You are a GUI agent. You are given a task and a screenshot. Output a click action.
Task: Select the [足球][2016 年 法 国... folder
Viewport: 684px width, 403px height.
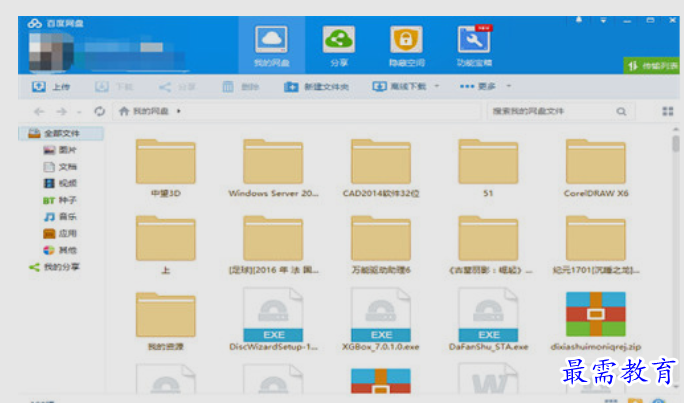point(273,245)
